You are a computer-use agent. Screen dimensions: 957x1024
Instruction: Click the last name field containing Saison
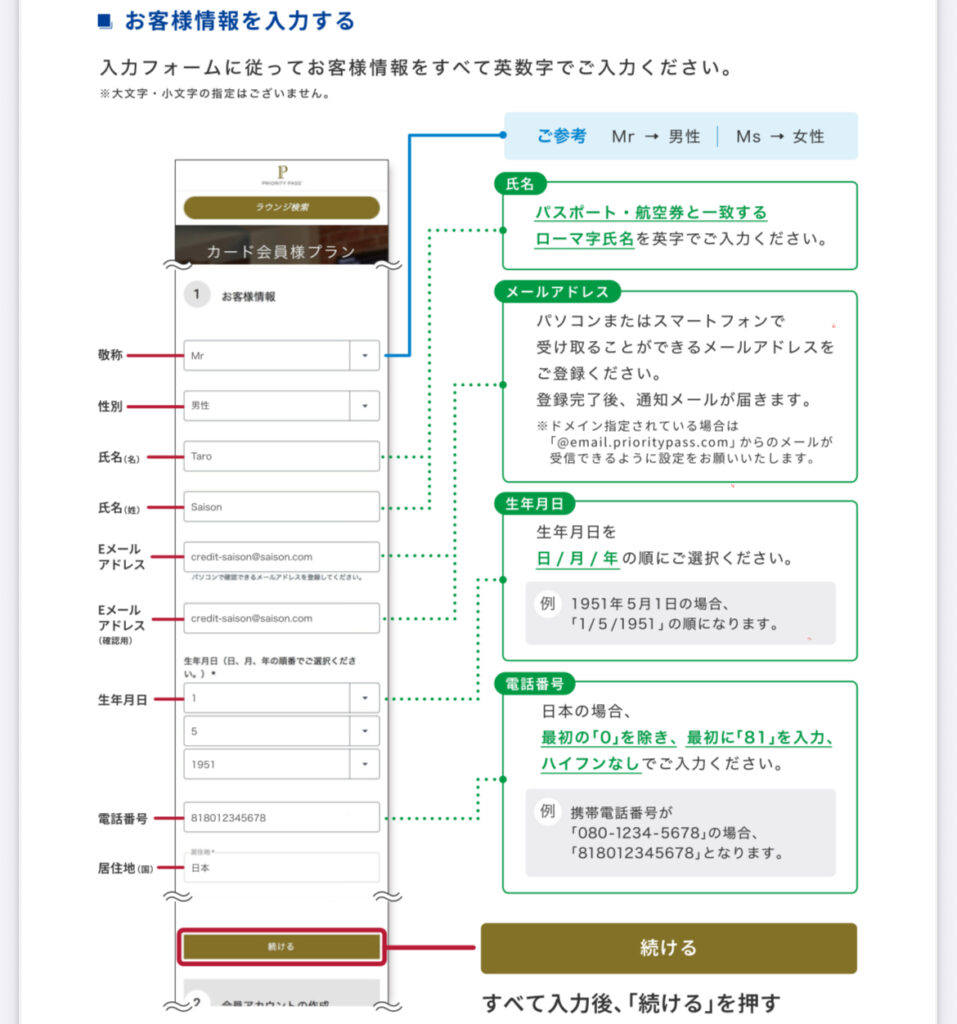pos(281,507)
